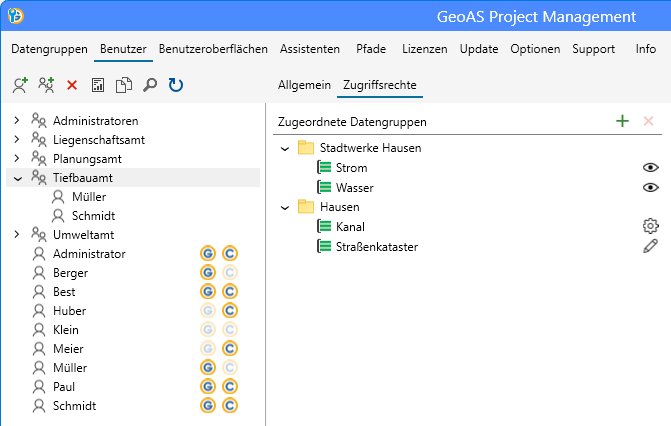671x426 pixels.
Task: Toggle the eye icon for Wasser
Action: point(651,187)
